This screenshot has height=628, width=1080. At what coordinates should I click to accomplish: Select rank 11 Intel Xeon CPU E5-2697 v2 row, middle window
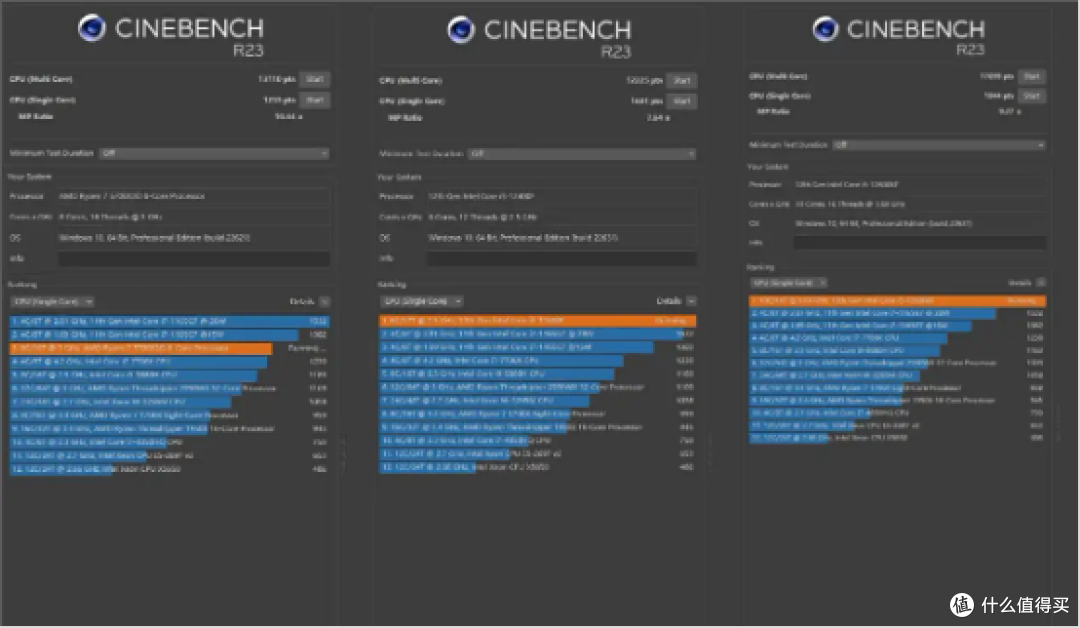(x=537, y=454)
